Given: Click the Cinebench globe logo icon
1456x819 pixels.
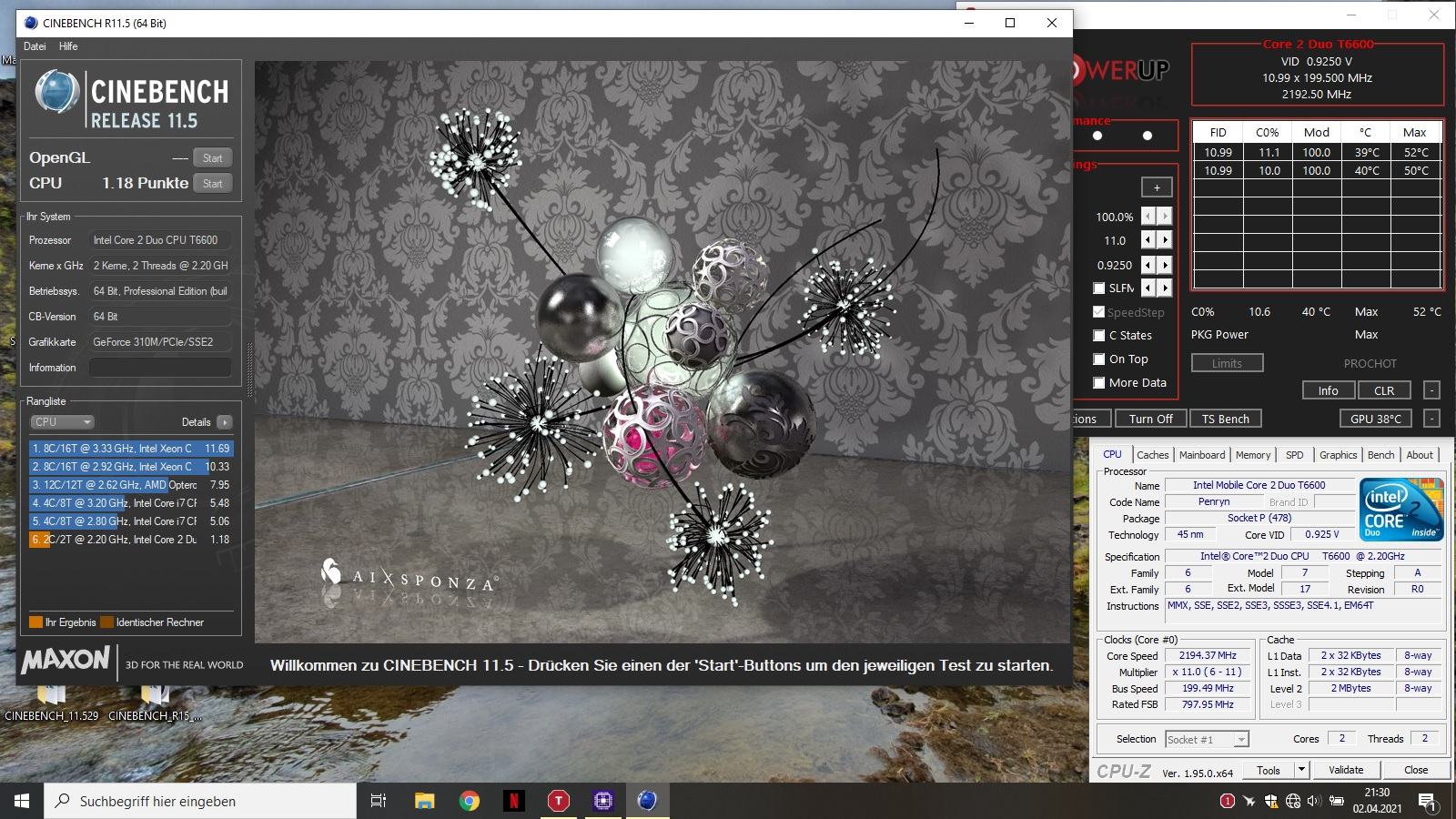Looking at the screenshot, I should point(56,93).
